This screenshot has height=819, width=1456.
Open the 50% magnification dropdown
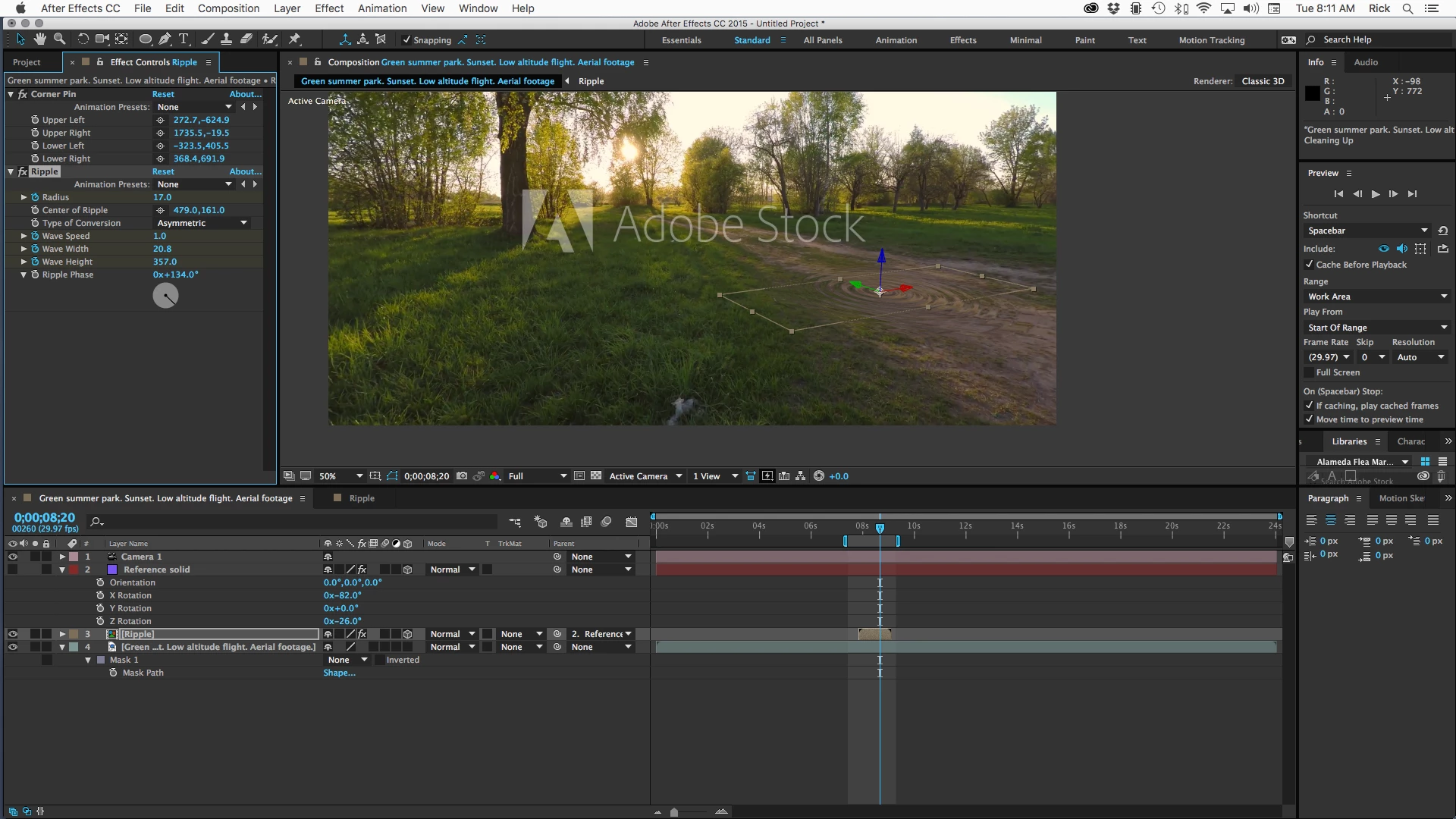340,476
